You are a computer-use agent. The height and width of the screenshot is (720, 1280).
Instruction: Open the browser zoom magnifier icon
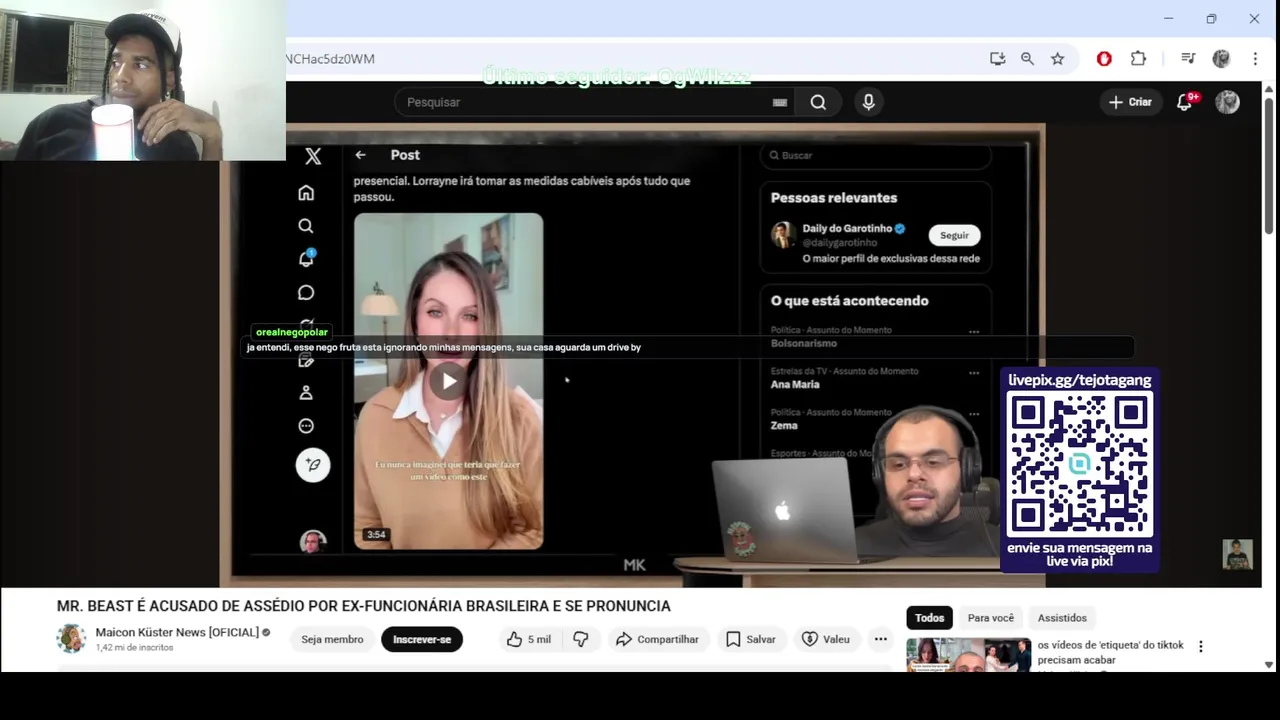pos(1027,59)
